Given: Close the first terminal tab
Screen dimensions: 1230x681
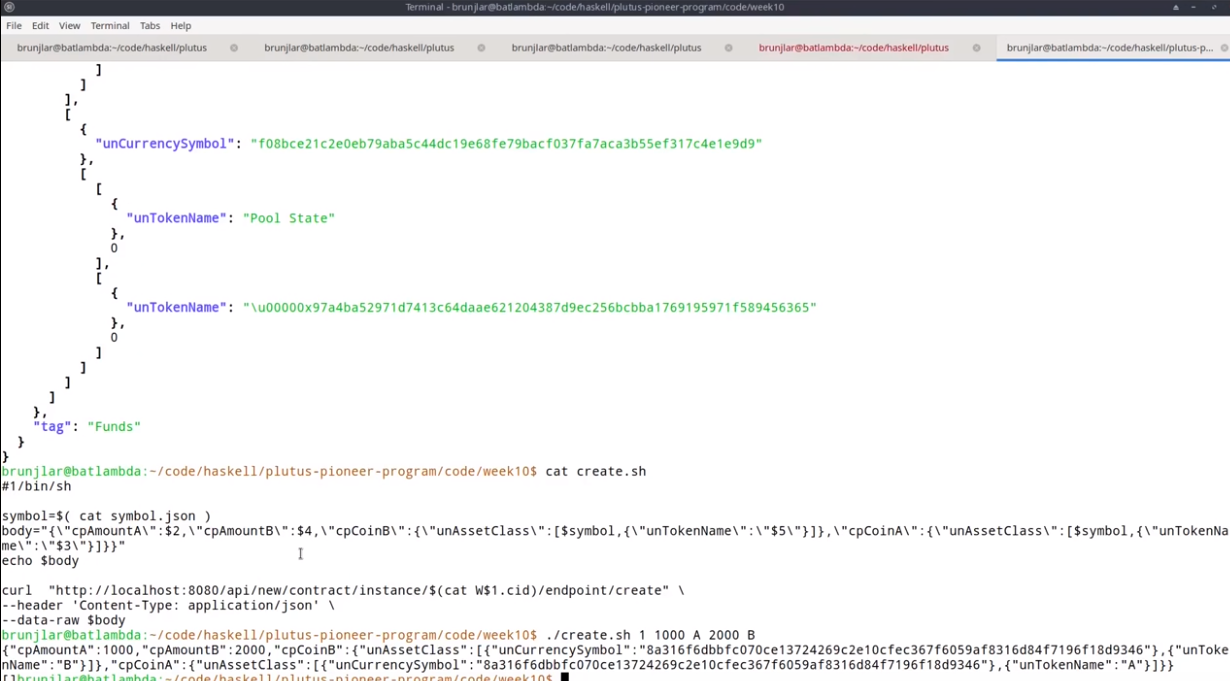Looking at the screenshot, I should pyautogui.click(x=234, y=48).
